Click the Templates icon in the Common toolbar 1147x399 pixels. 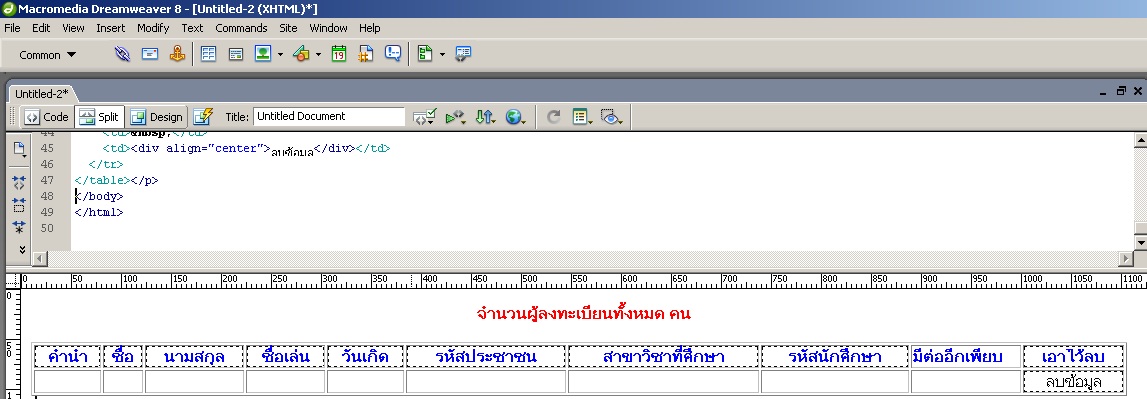425,53
